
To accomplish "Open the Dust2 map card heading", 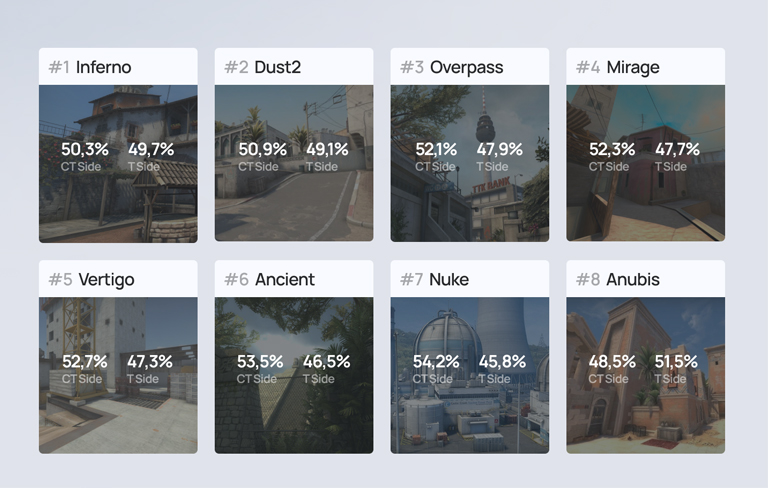I will 277,68.
